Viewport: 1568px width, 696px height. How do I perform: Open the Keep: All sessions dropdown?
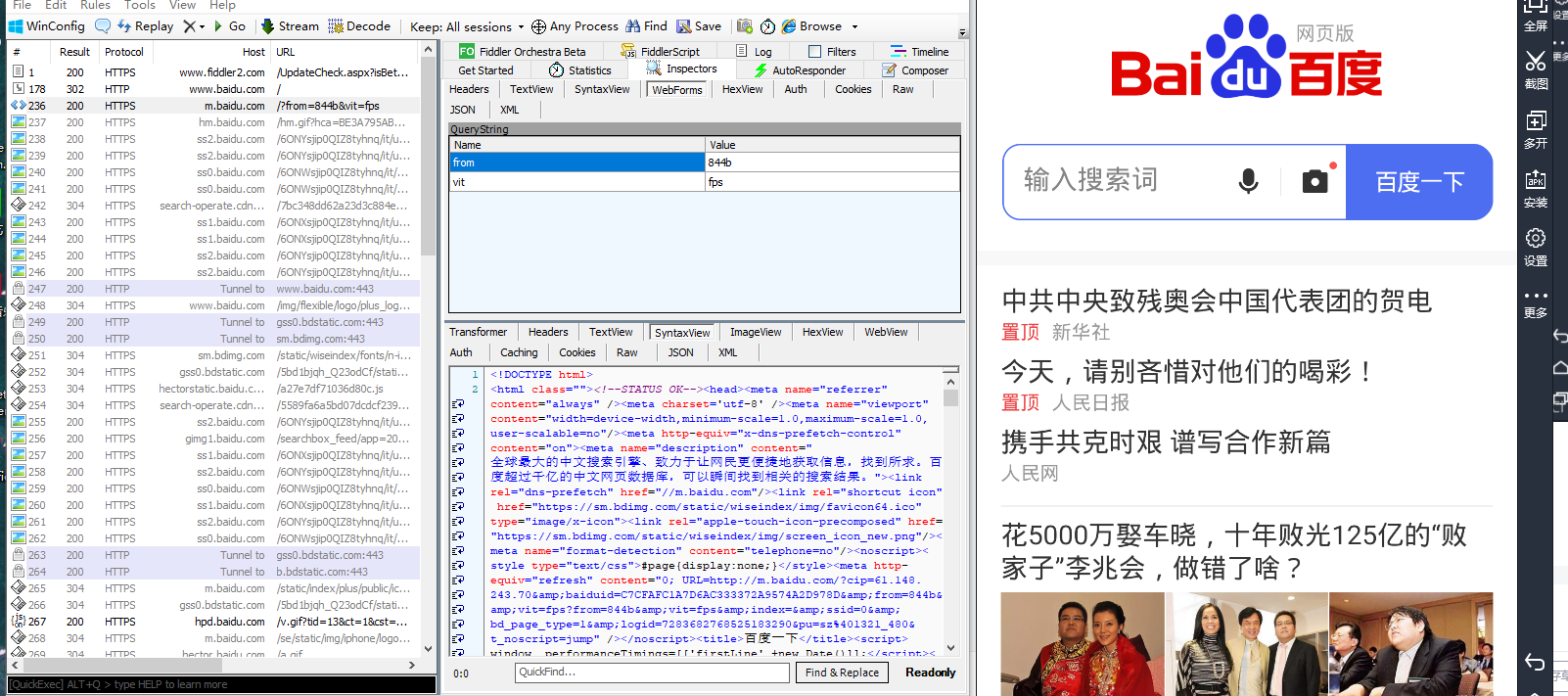(x=467, y=26)
